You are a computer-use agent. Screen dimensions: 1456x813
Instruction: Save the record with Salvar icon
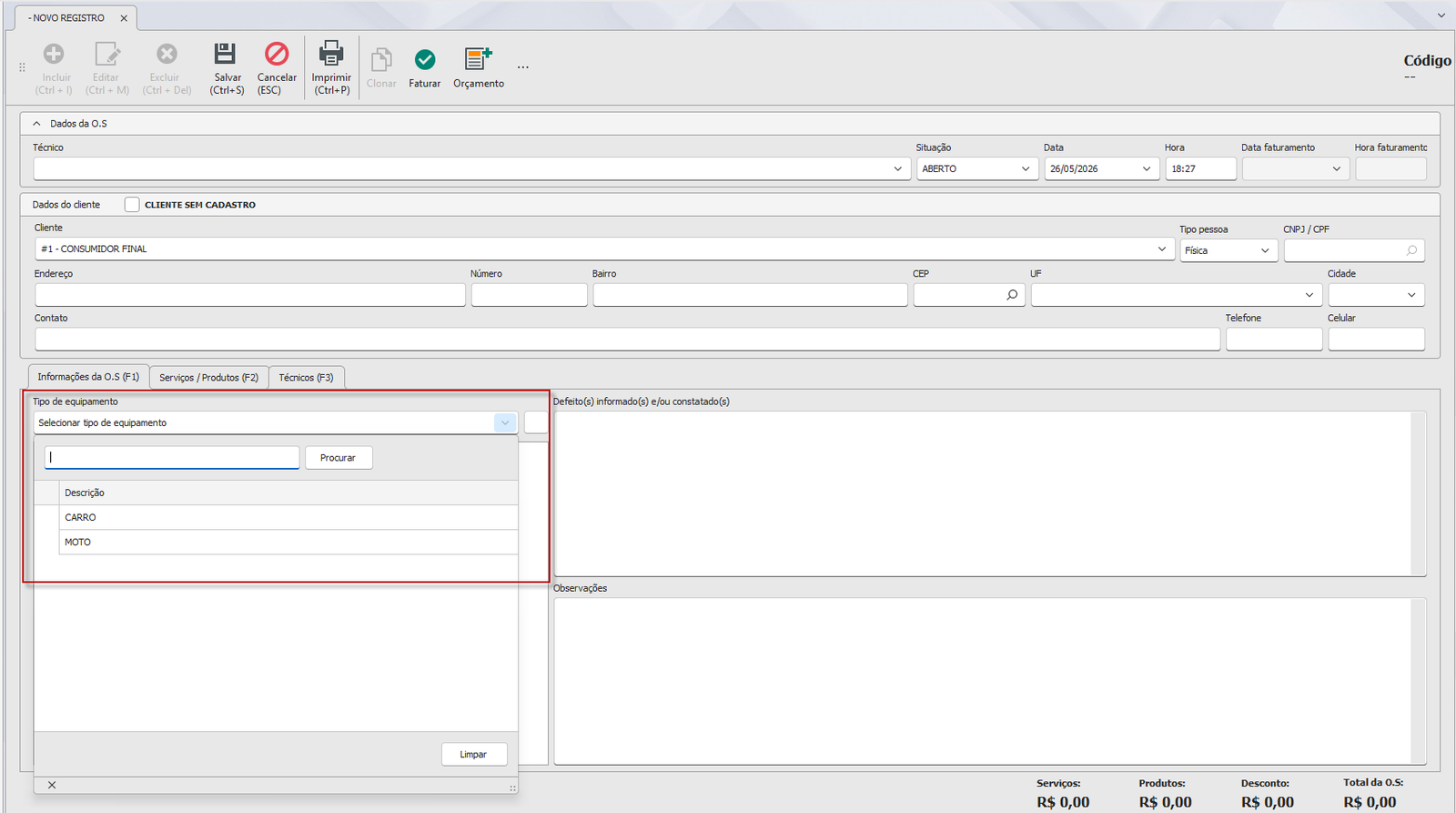click(225, 54)
